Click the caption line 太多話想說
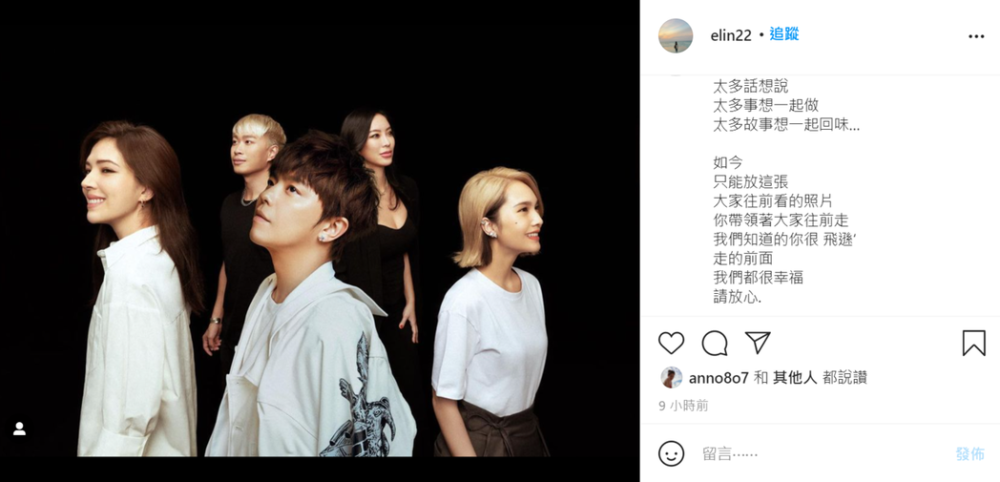Screen dimensions: 1000x482 pyautogui.click(x=751, y=85)
